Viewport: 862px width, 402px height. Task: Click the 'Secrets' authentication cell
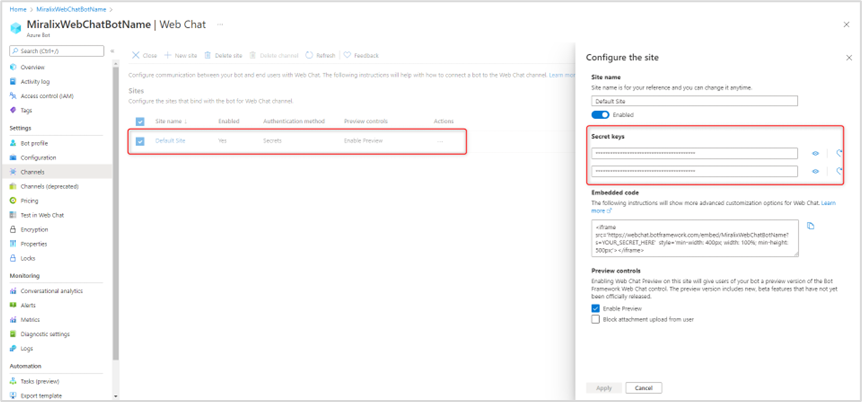[x=273, y=141]
